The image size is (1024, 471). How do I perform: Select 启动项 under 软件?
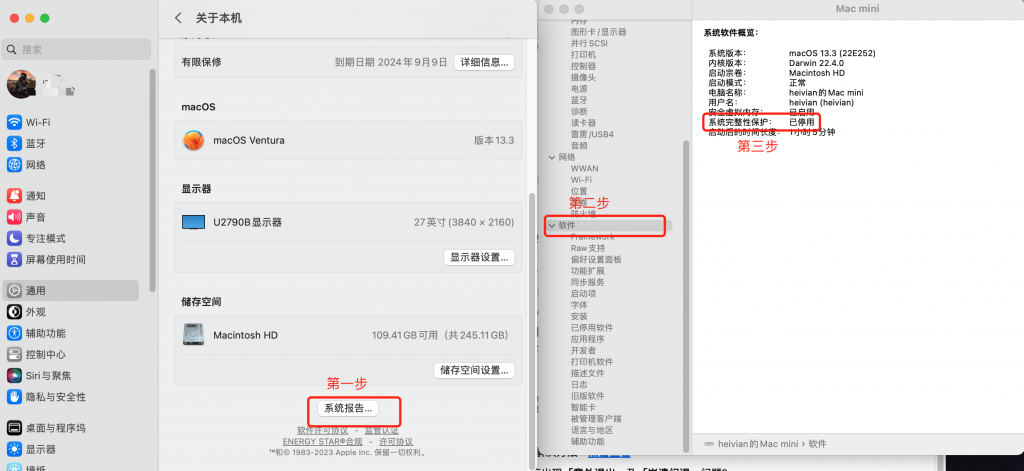click(583, 294)
